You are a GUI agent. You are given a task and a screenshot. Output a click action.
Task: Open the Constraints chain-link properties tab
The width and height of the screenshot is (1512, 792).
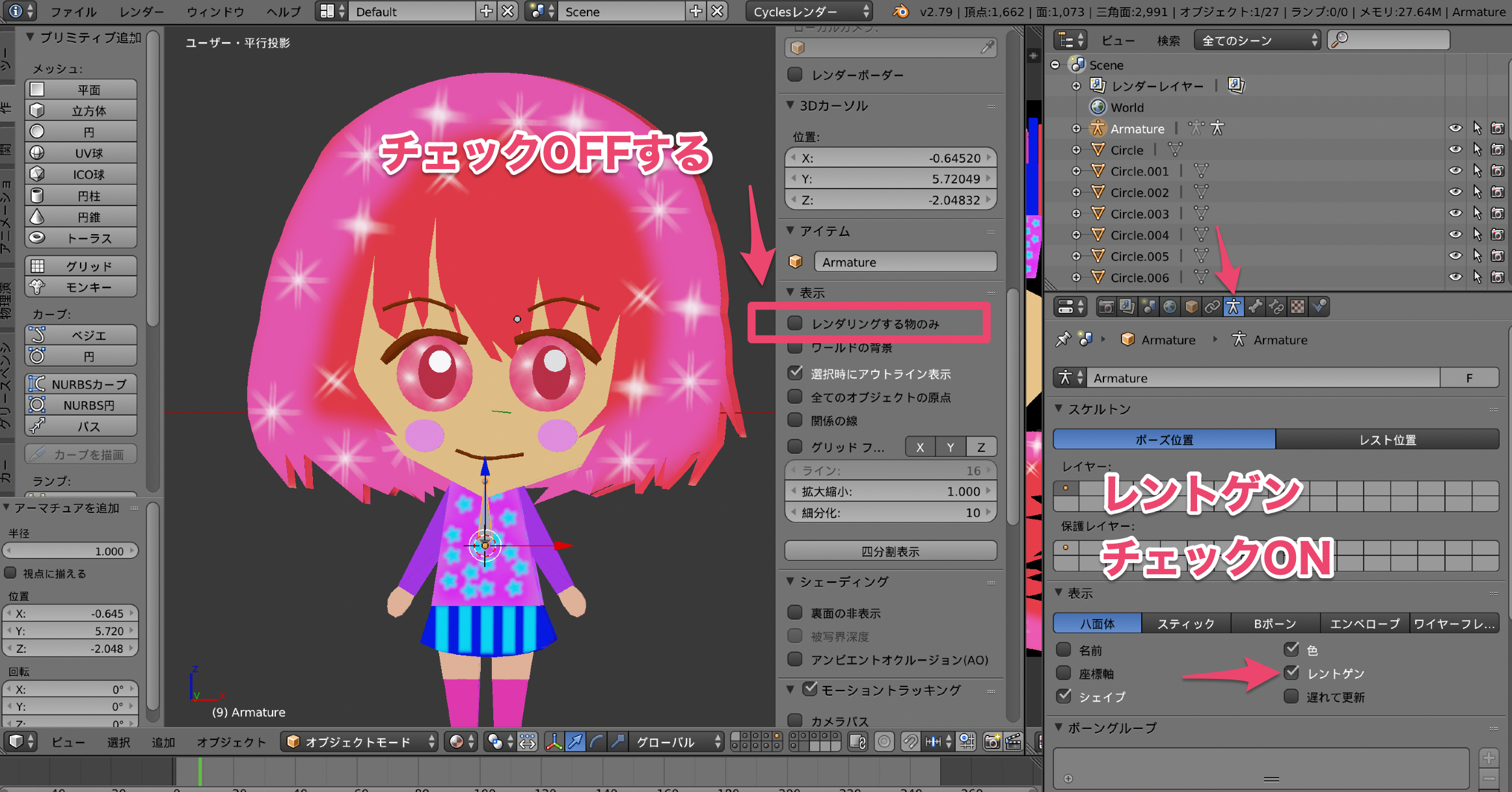[x=1212, y=307]
